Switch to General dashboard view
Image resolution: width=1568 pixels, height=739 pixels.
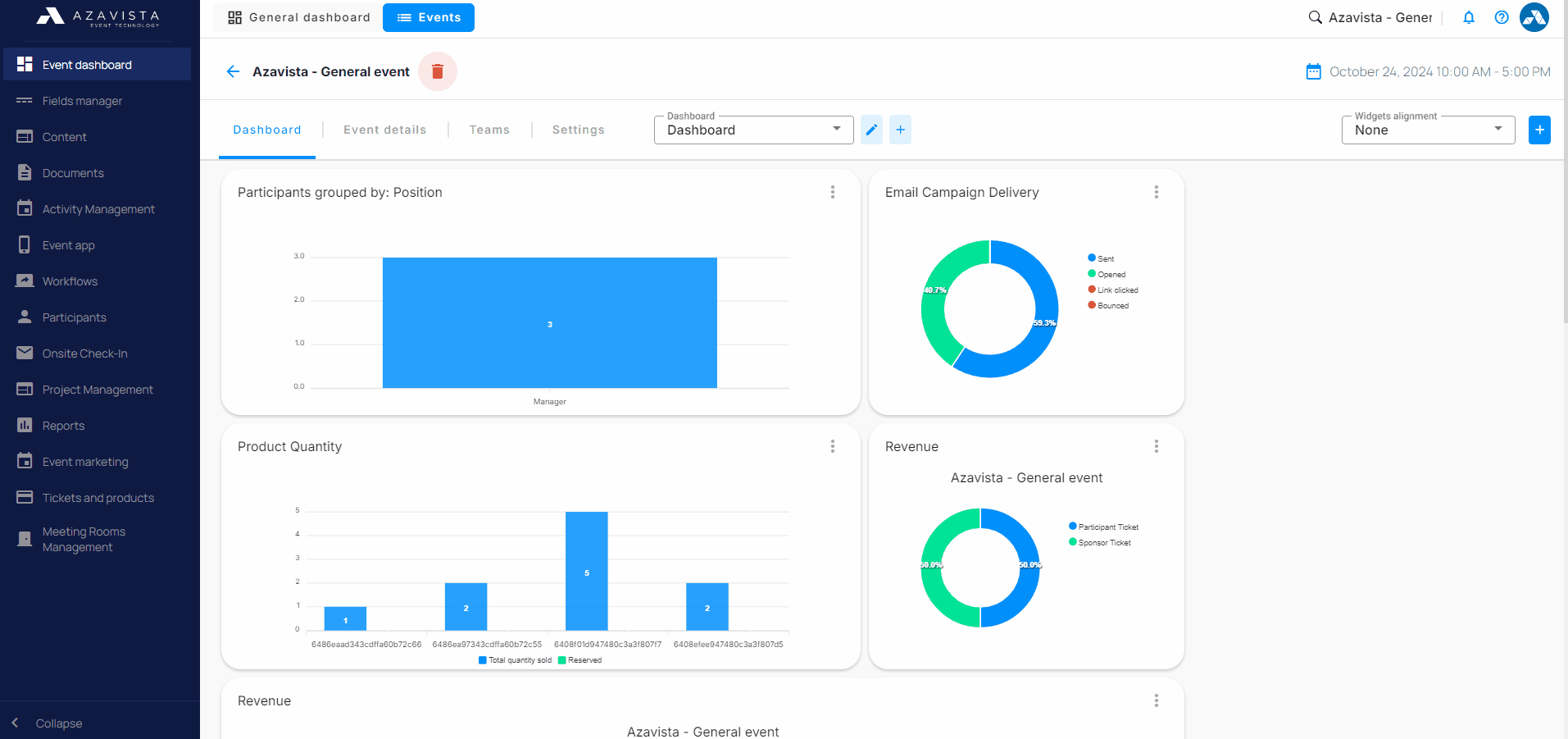coord(298,17)
